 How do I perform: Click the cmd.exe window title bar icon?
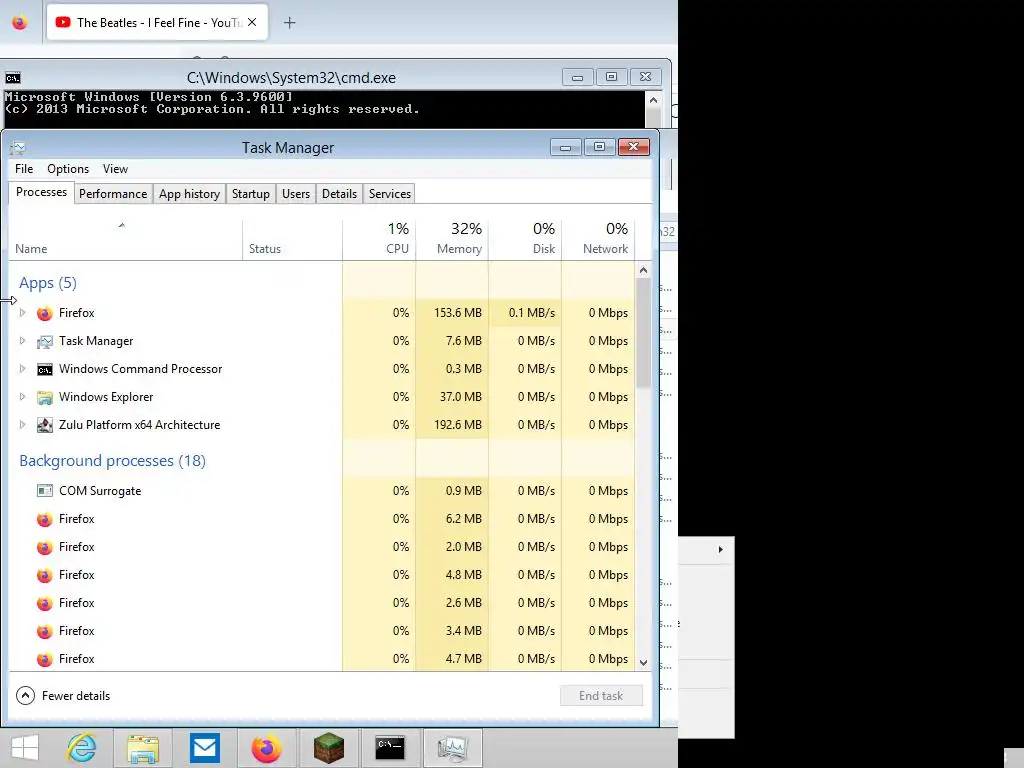coord(13,78)
